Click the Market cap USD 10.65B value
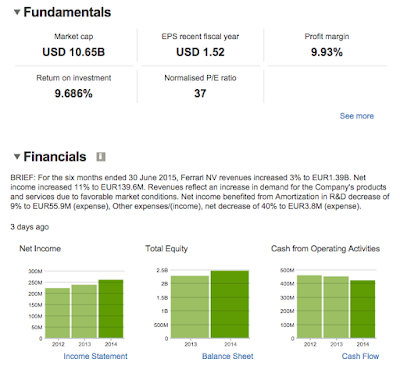This screenshot has height=373, width=400. tap(74, 52)
